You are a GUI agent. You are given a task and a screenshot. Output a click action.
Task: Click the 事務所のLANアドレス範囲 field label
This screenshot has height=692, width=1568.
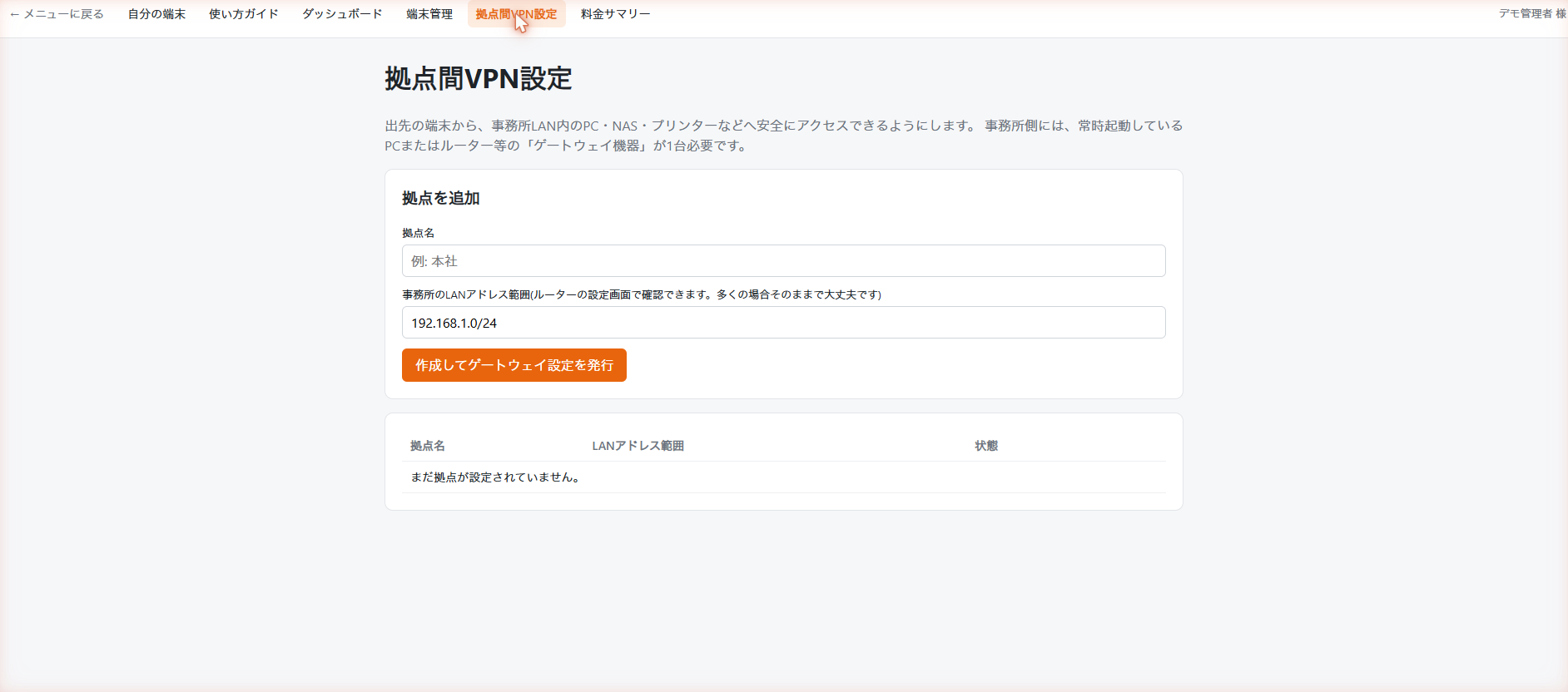coord(642,294)
